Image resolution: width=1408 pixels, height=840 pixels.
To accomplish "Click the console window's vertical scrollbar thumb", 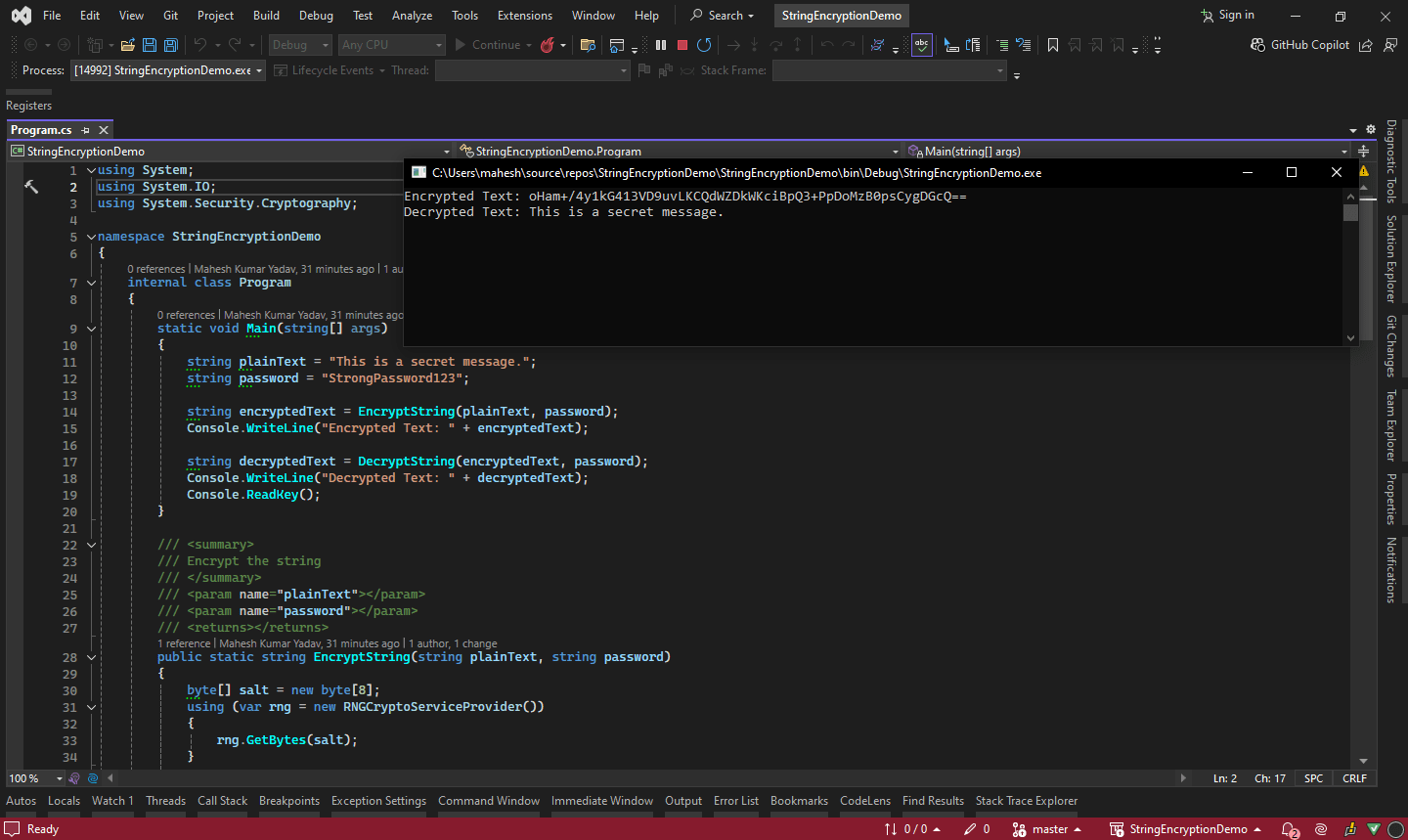I will [1350, 213].
